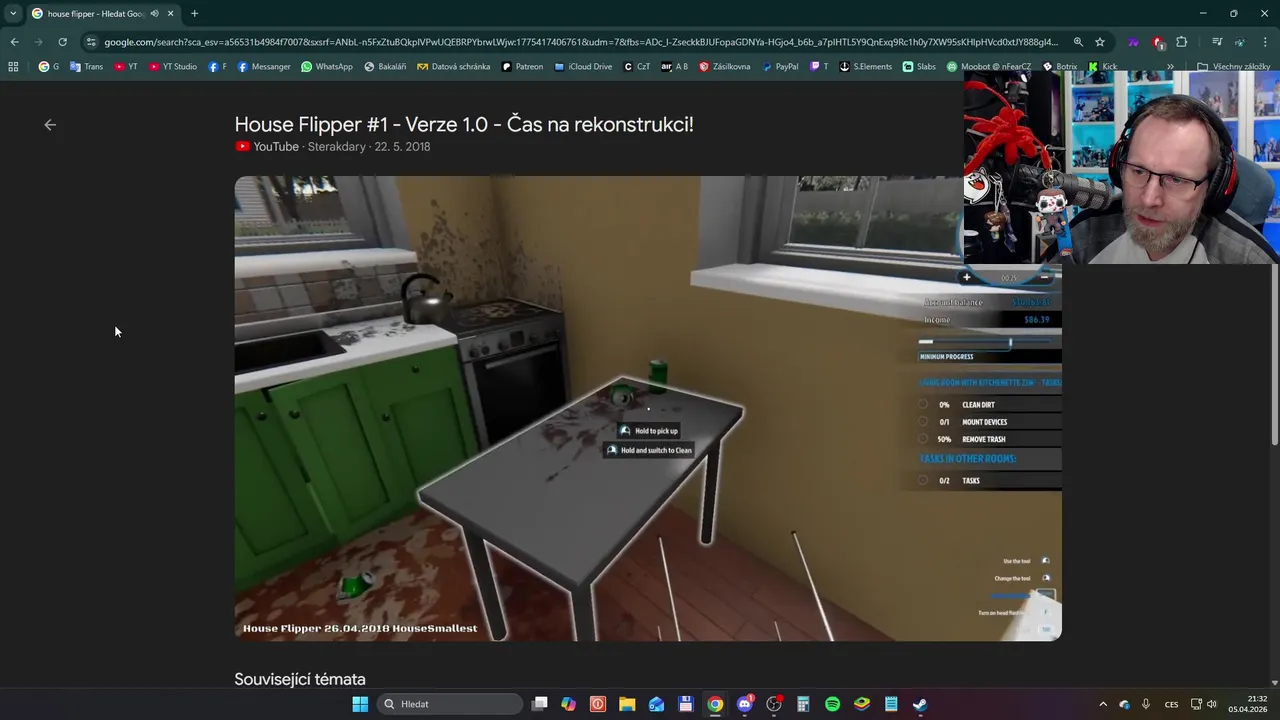The width and height of the screenshot is (1280, 720).
Task: Open the Datová schránka bookmark
Action: (x=454, y=67)
